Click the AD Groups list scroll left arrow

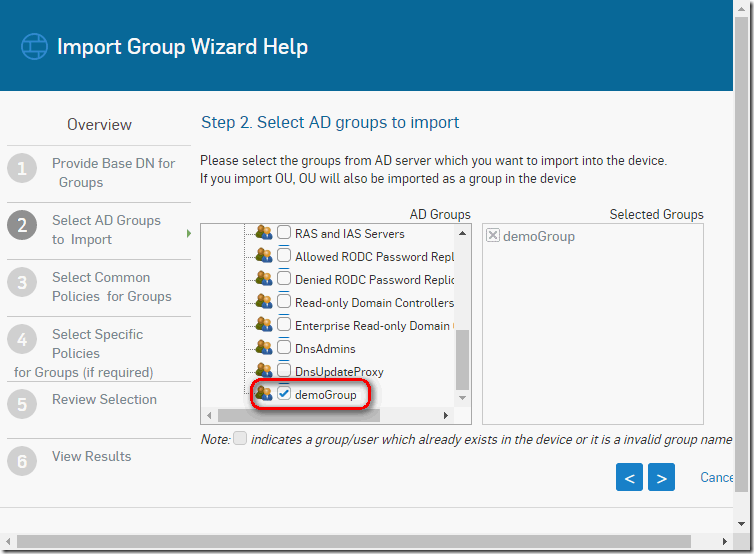coord(209,415)
